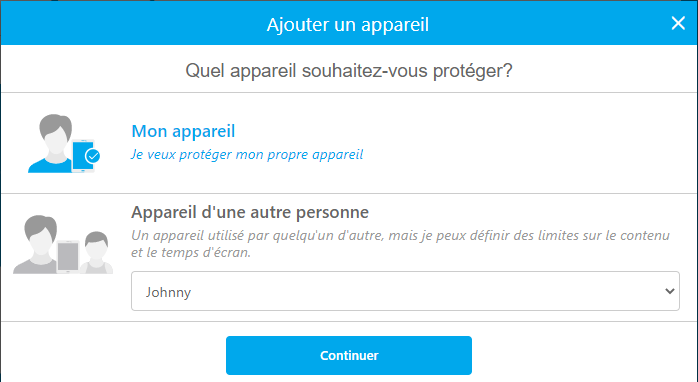Close the Ajouter un appareil dialog

click(678, 23)
